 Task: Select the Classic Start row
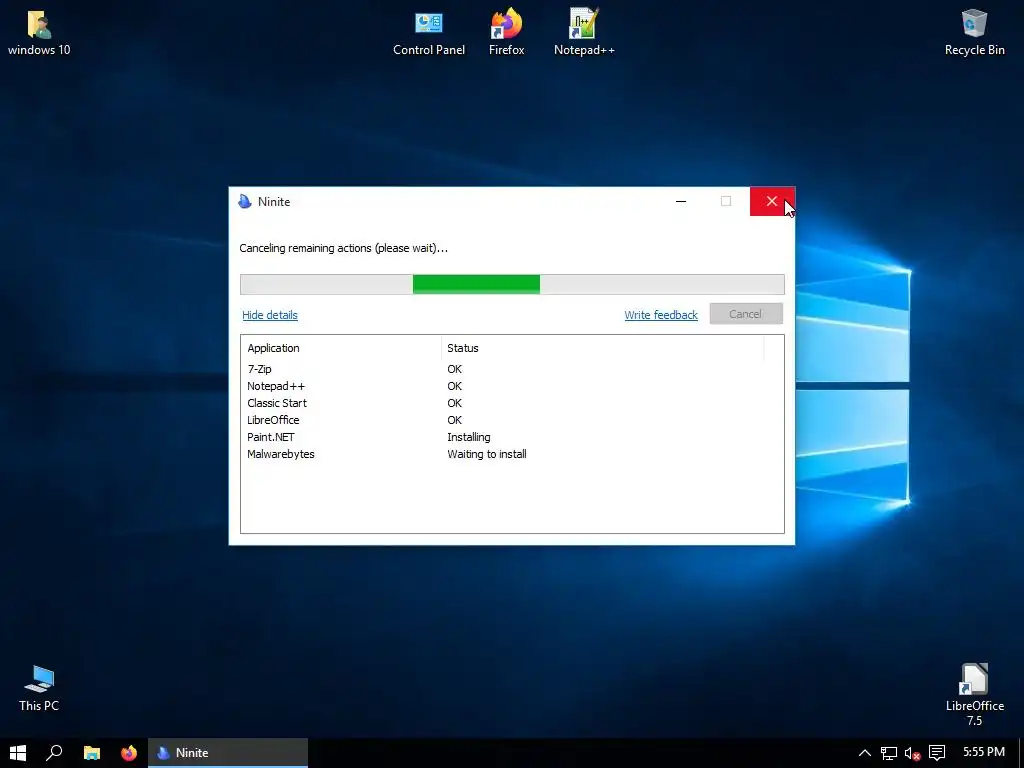[512, 403]
